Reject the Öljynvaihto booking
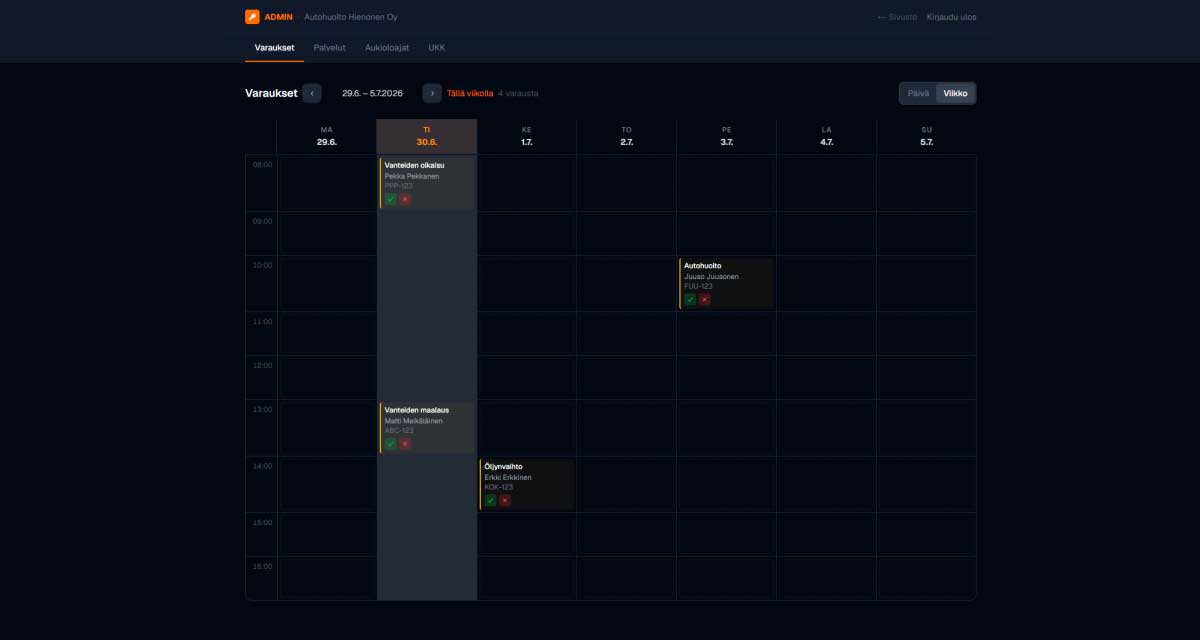This screenshot has height=640, width=1200. [505, 500]
